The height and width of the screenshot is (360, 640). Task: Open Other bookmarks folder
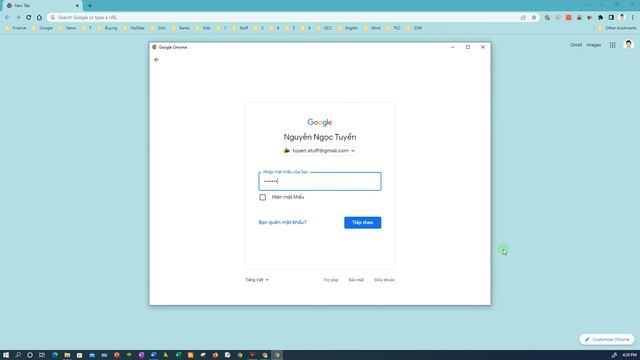pyautogui.click(x=617, y=28)
